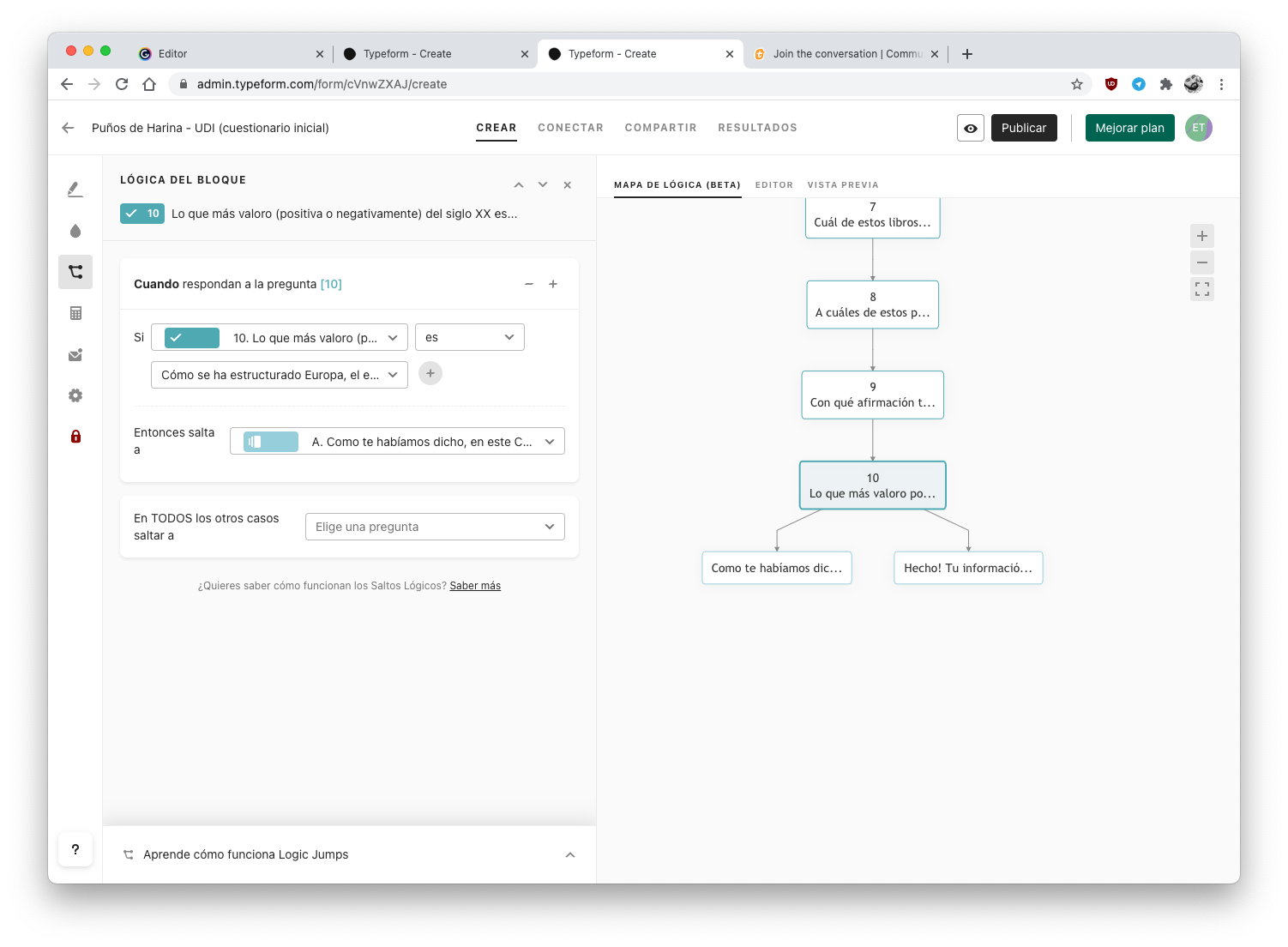Go to next block with down chevron
Screen dimensions: 1288x947
tap(543, 184)
